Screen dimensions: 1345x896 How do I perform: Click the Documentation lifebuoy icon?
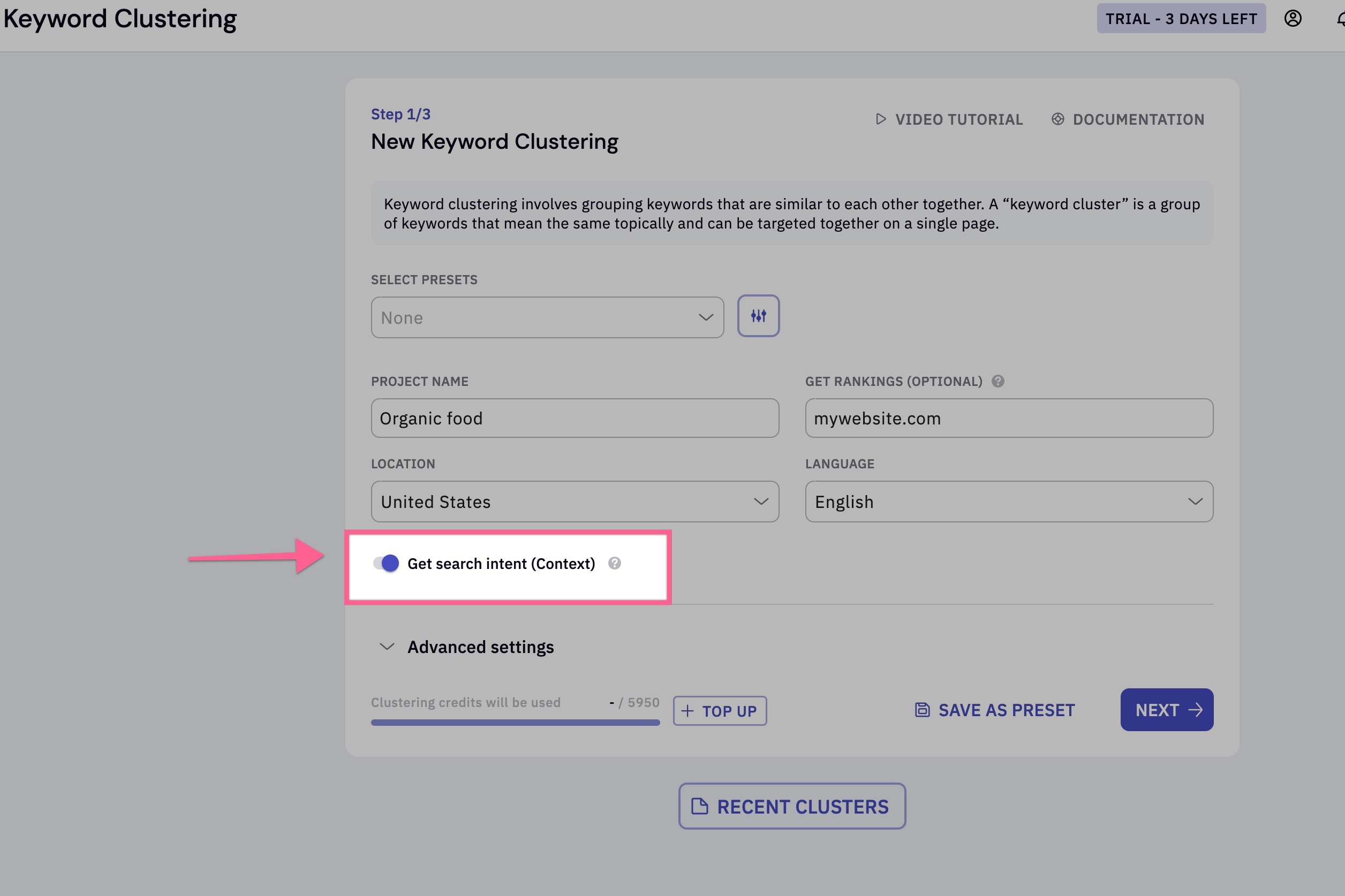coord(1057,119)
